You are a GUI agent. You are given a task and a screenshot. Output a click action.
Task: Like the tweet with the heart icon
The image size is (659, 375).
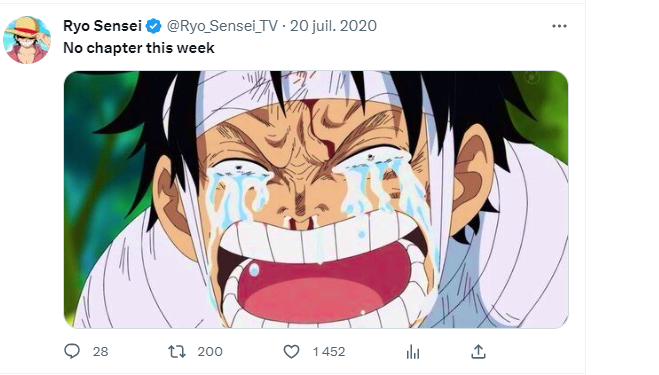pos(291,351)
